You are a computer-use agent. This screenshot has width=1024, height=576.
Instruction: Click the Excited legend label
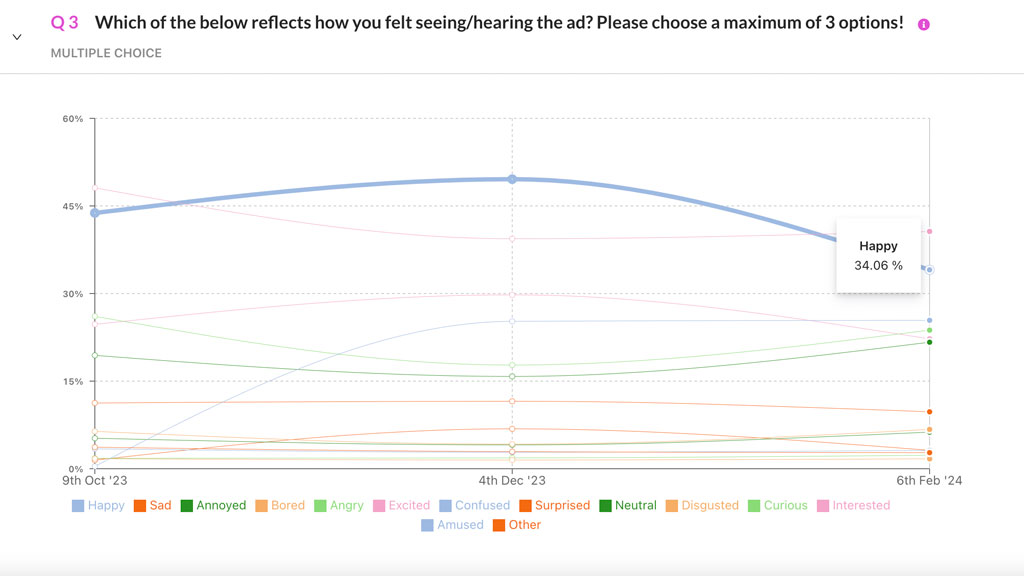tap(409, 506)
